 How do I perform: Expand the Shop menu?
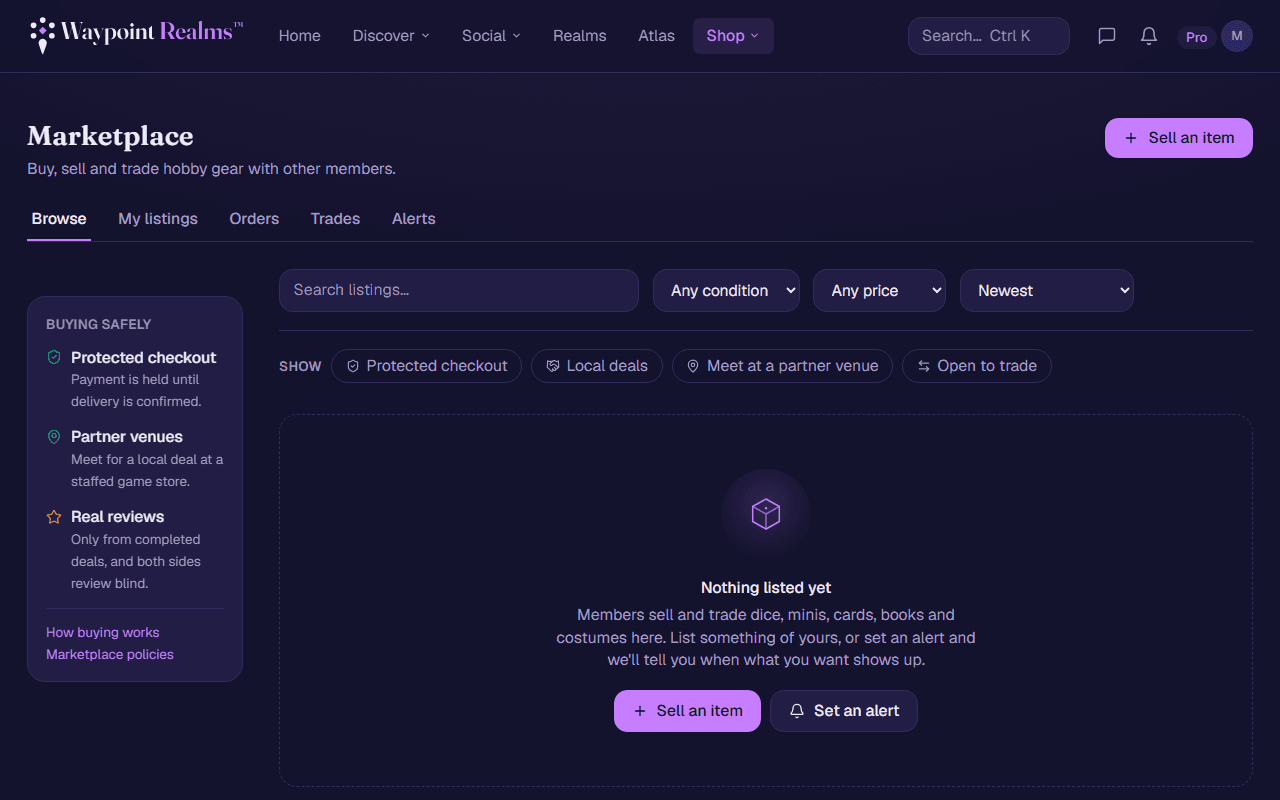pyautogui.click(x=733, y=36)
